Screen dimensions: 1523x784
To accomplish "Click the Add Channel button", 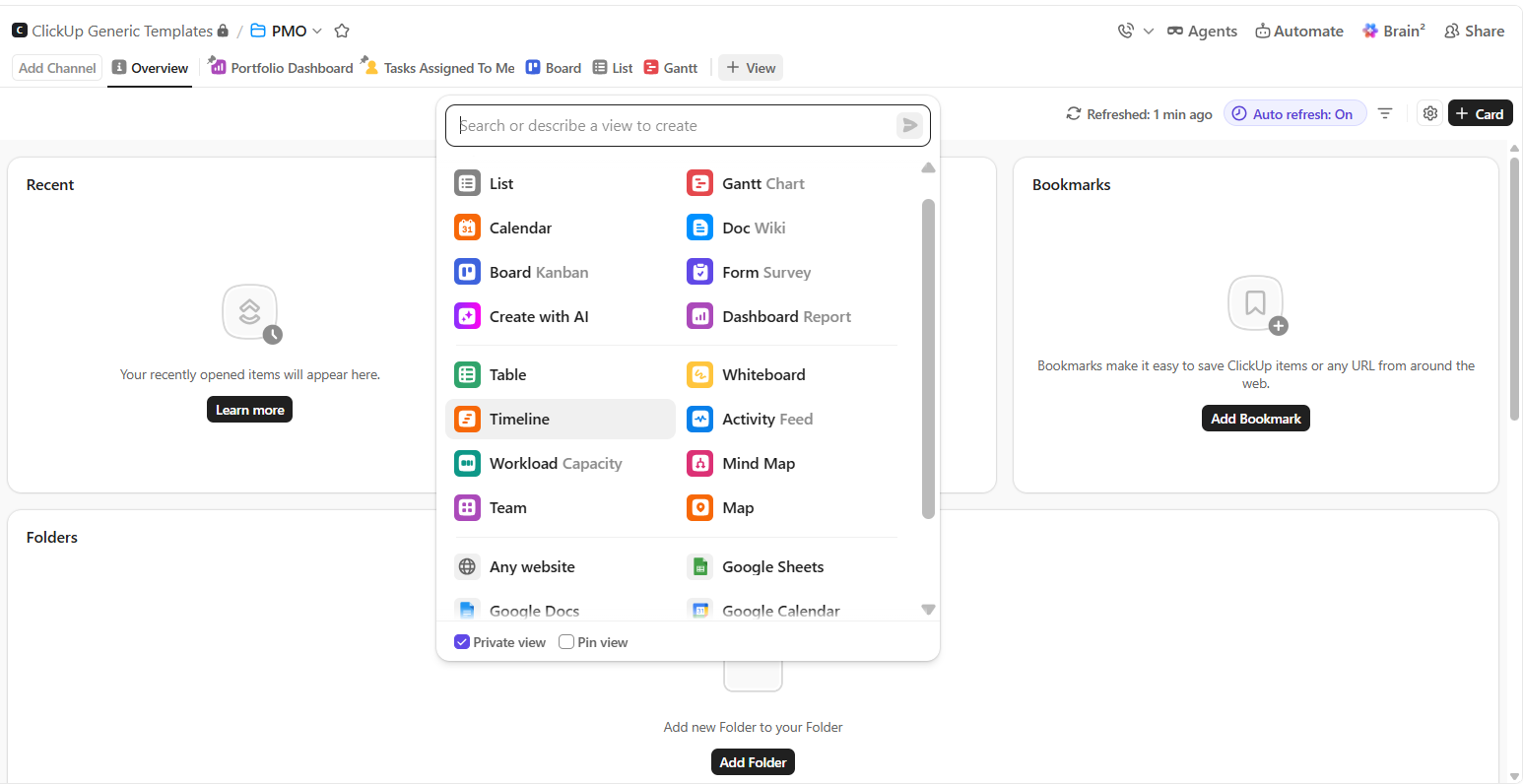I will [57, 68].
